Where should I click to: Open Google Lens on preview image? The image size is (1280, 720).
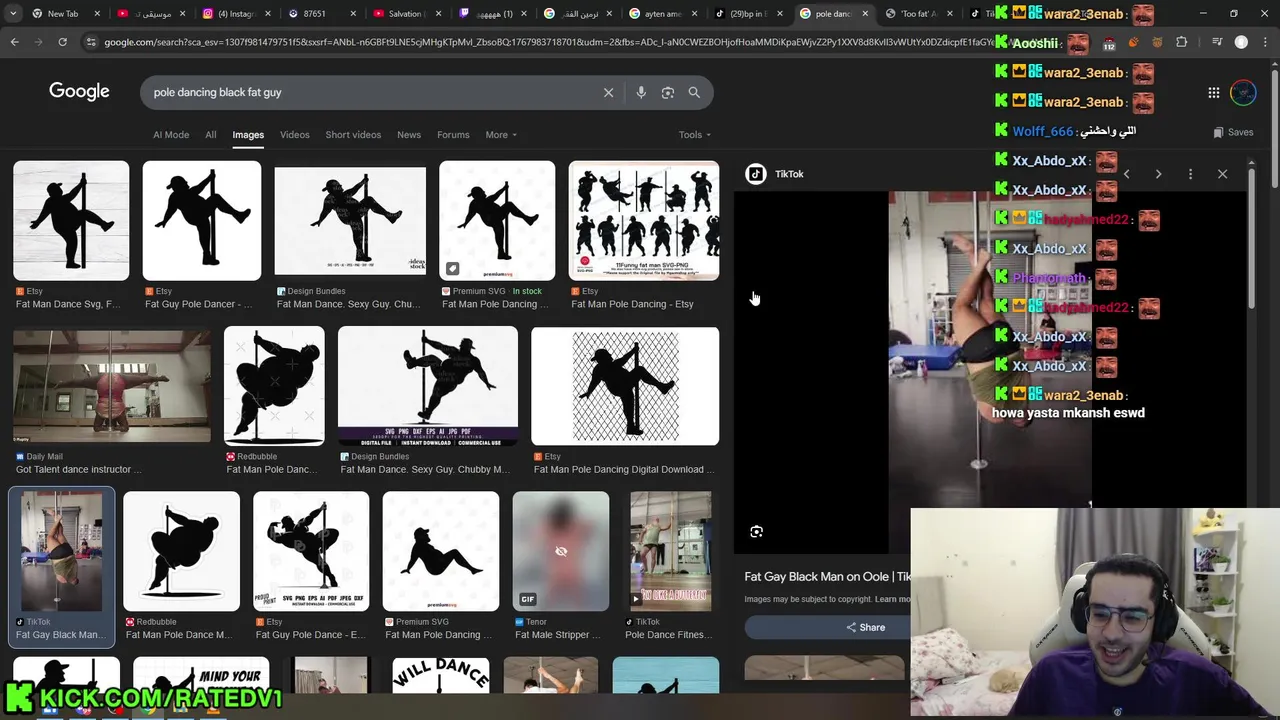[x=756, y=532]
